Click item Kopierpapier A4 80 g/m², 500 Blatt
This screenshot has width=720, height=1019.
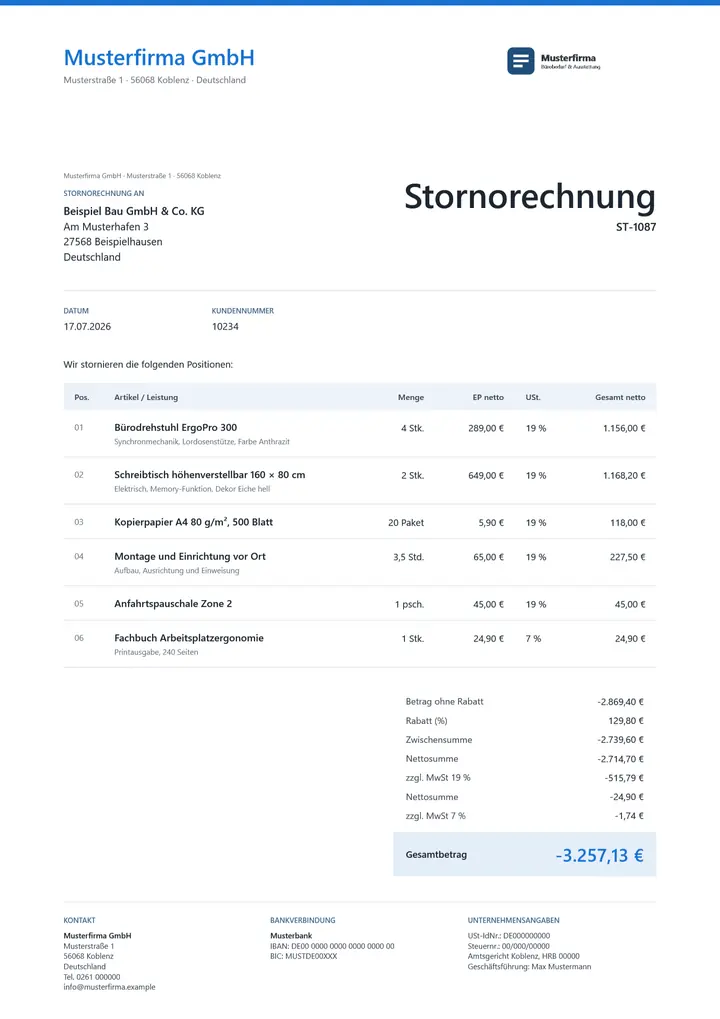coord(194,522)
